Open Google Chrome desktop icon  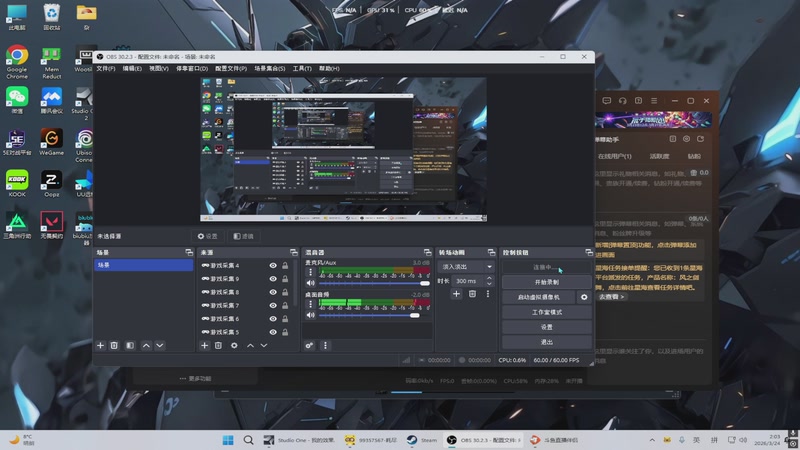17,61
